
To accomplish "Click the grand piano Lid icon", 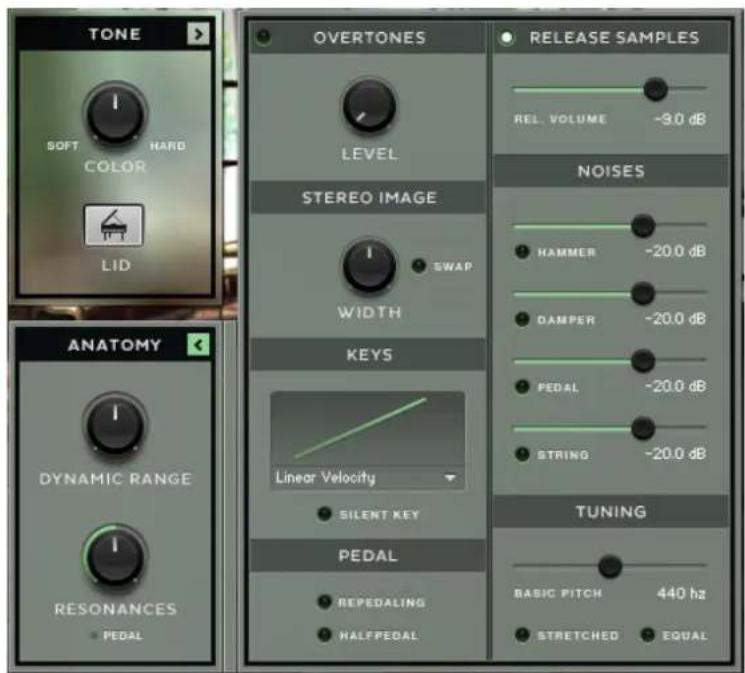I will [114, 226].
